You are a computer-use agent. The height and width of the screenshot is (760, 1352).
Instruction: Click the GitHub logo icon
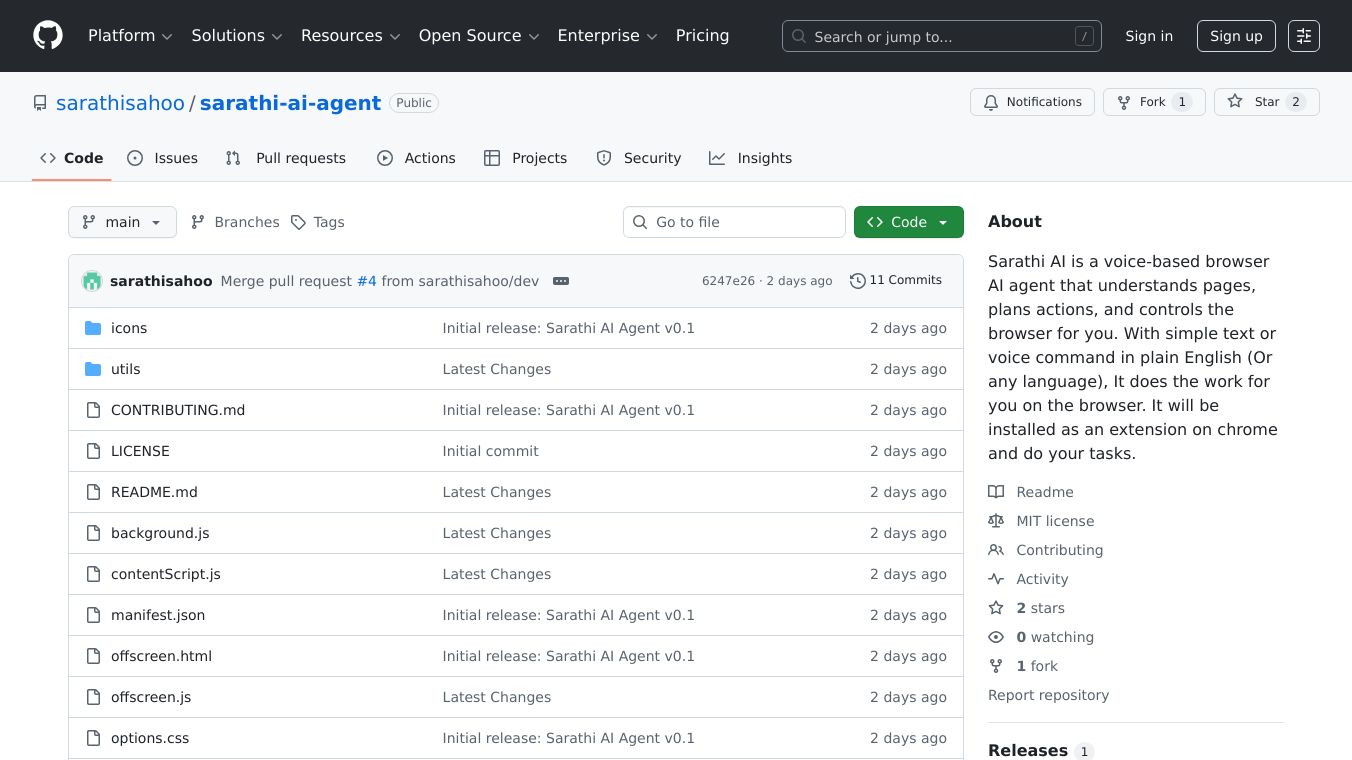pyautogui.click(x=48, y=36)
